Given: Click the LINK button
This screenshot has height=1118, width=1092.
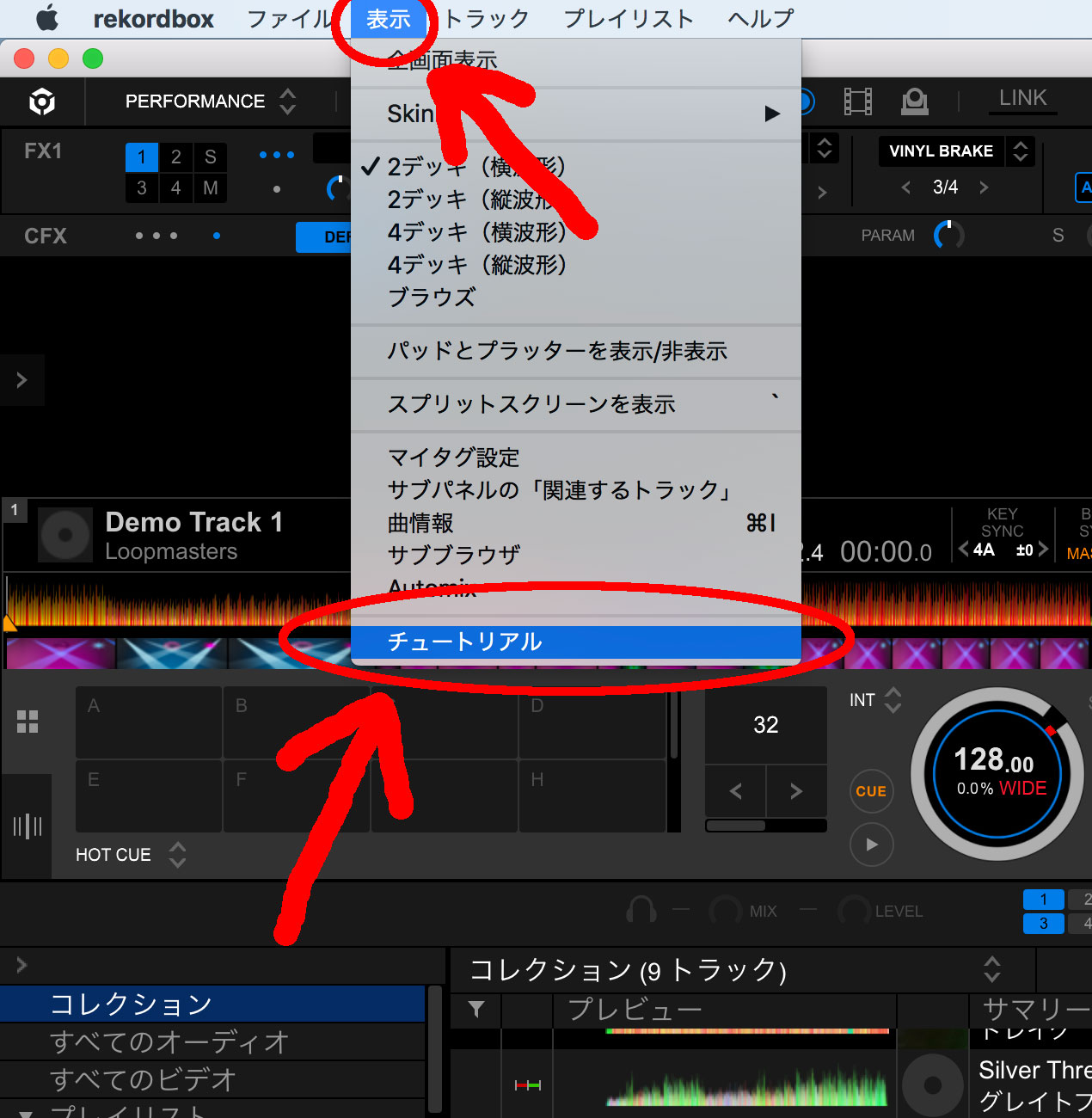Looking at the screenshot, I should point(1022,98).
